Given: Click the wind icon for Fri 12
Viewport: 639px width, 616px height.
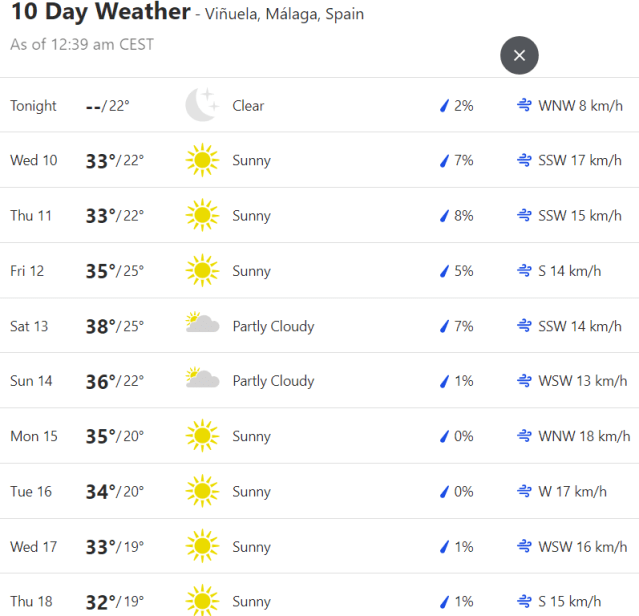Looking at the screenshot, I should [524, 271].
